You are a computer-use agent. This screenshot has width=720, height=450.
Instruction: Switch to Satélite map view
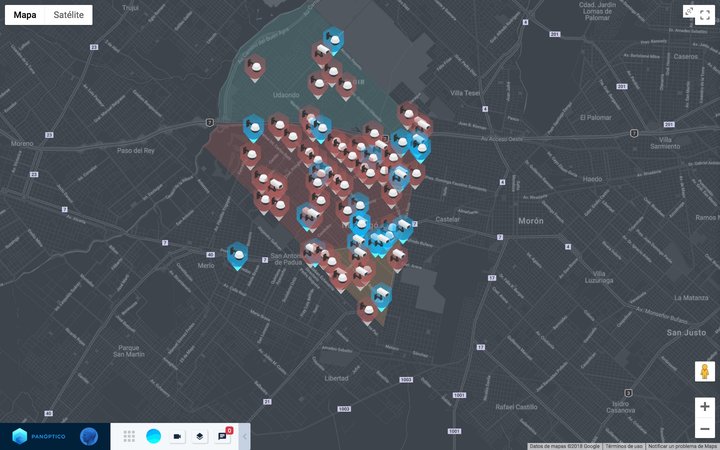click(x=69, y=15)
